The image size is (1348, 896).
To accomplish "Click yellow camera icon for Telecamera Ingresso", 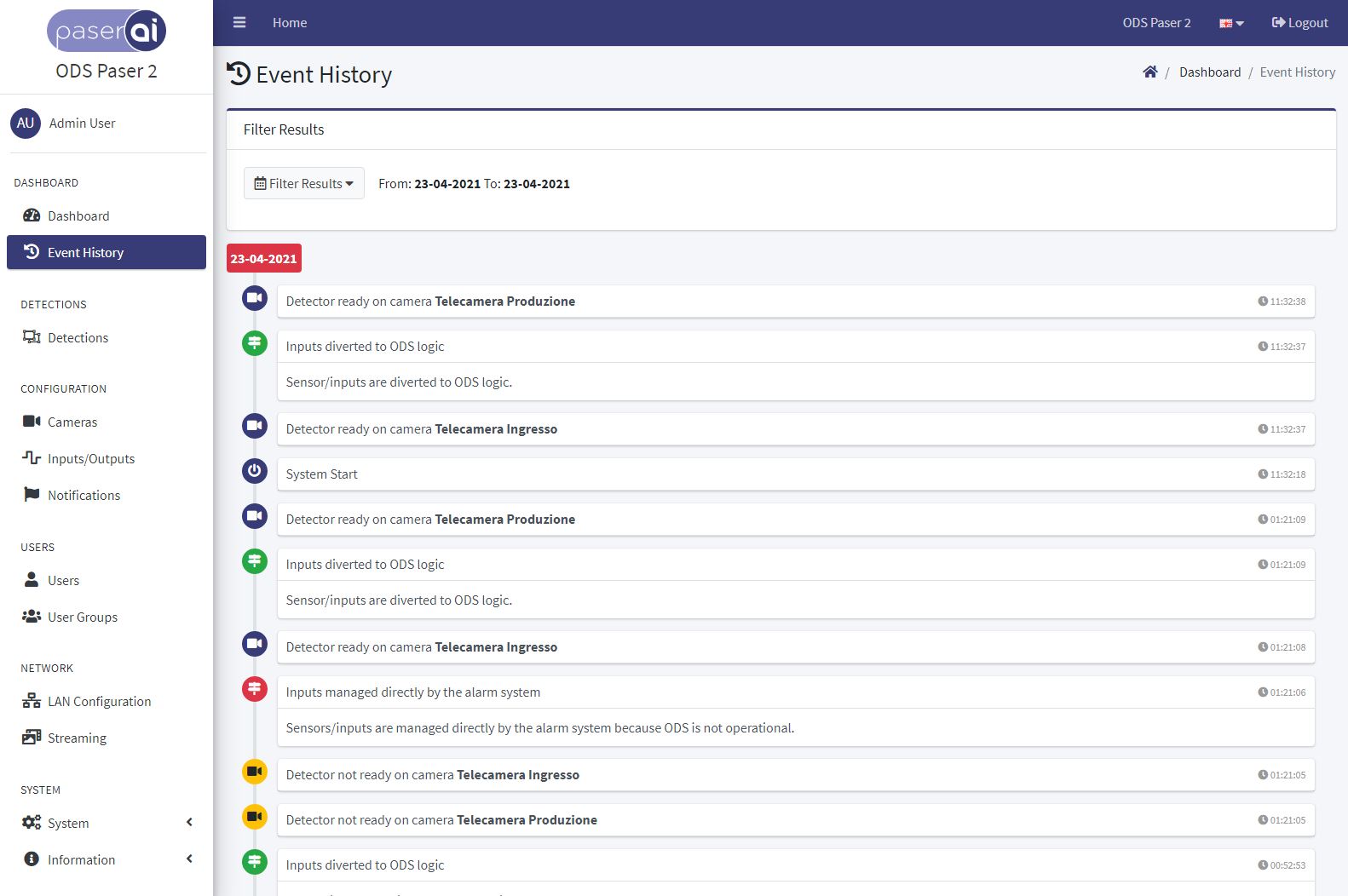I will (254, 772).
